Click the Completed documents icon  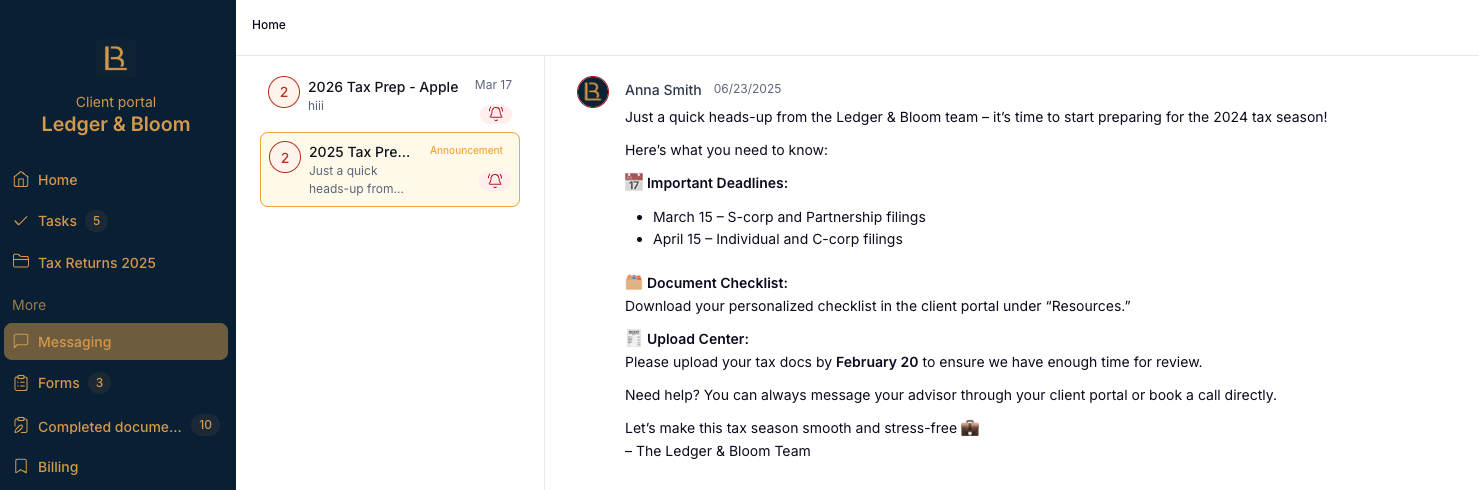[20, 426]
